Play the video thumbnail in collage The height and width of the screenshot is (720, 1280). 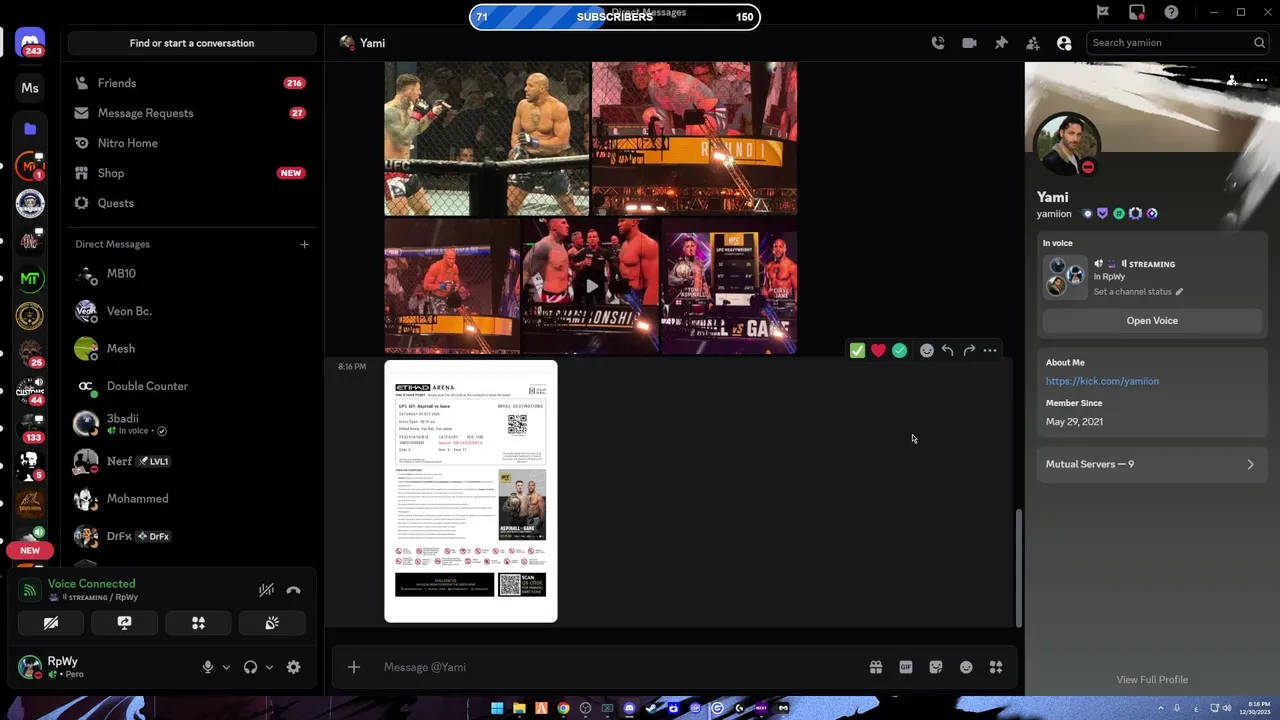(591, 286)
